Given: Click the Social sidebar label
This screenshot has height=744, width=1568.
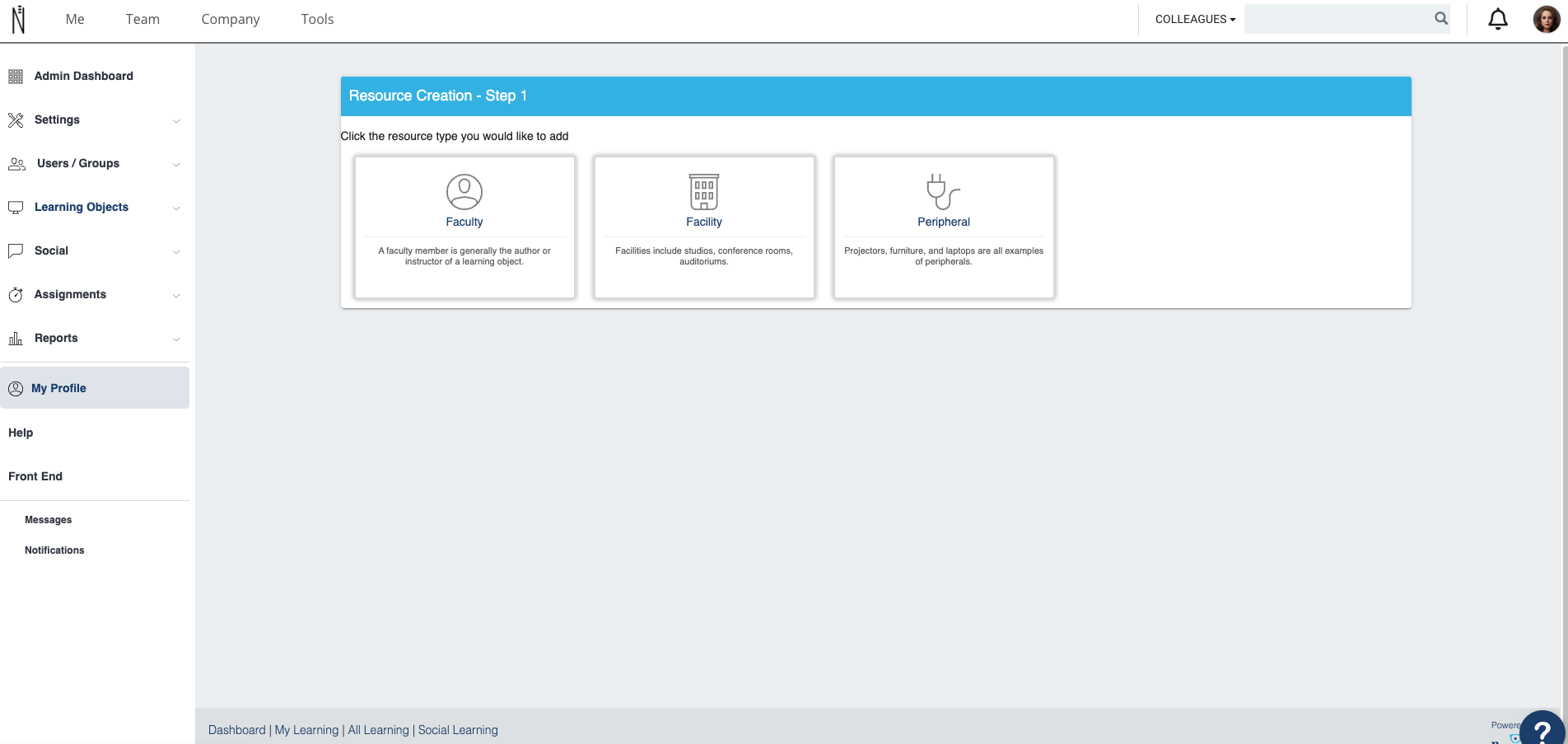Looking at the screenshot, I should [x=51, y=250].
